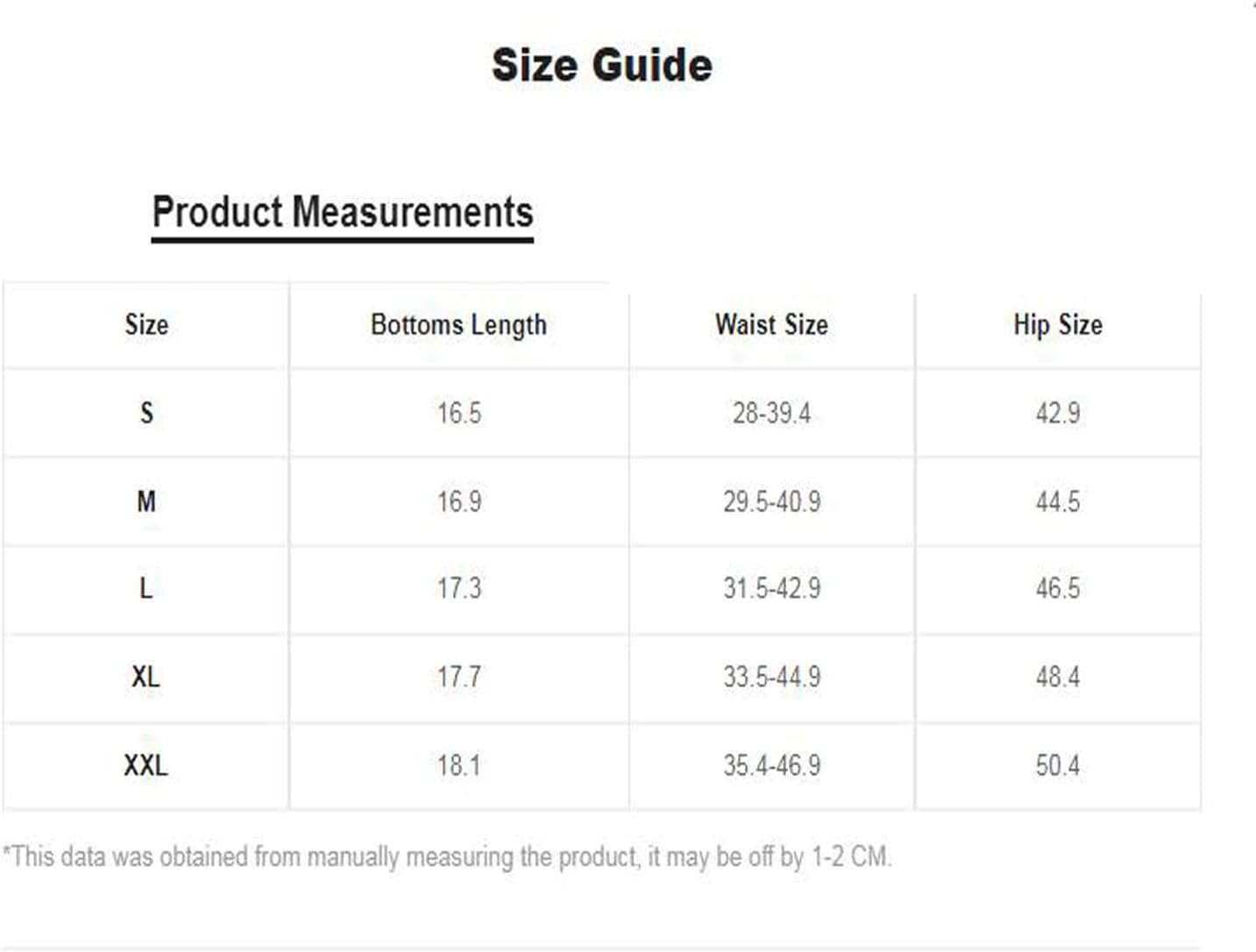The image size is (1256, 952).
Task: Click the manual measuring disclaimer note
Action: click(447, 856)
